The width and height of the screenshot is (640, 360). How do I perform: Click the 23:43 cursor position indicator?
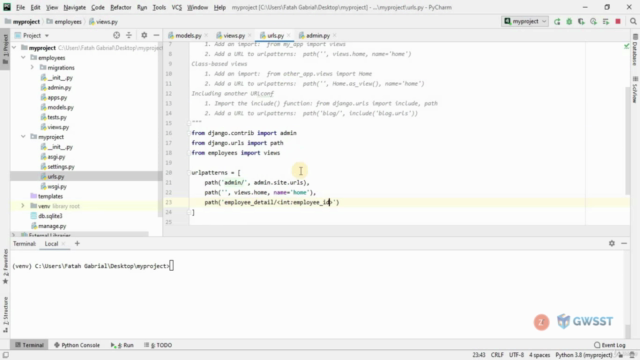[x=479, y=355]
